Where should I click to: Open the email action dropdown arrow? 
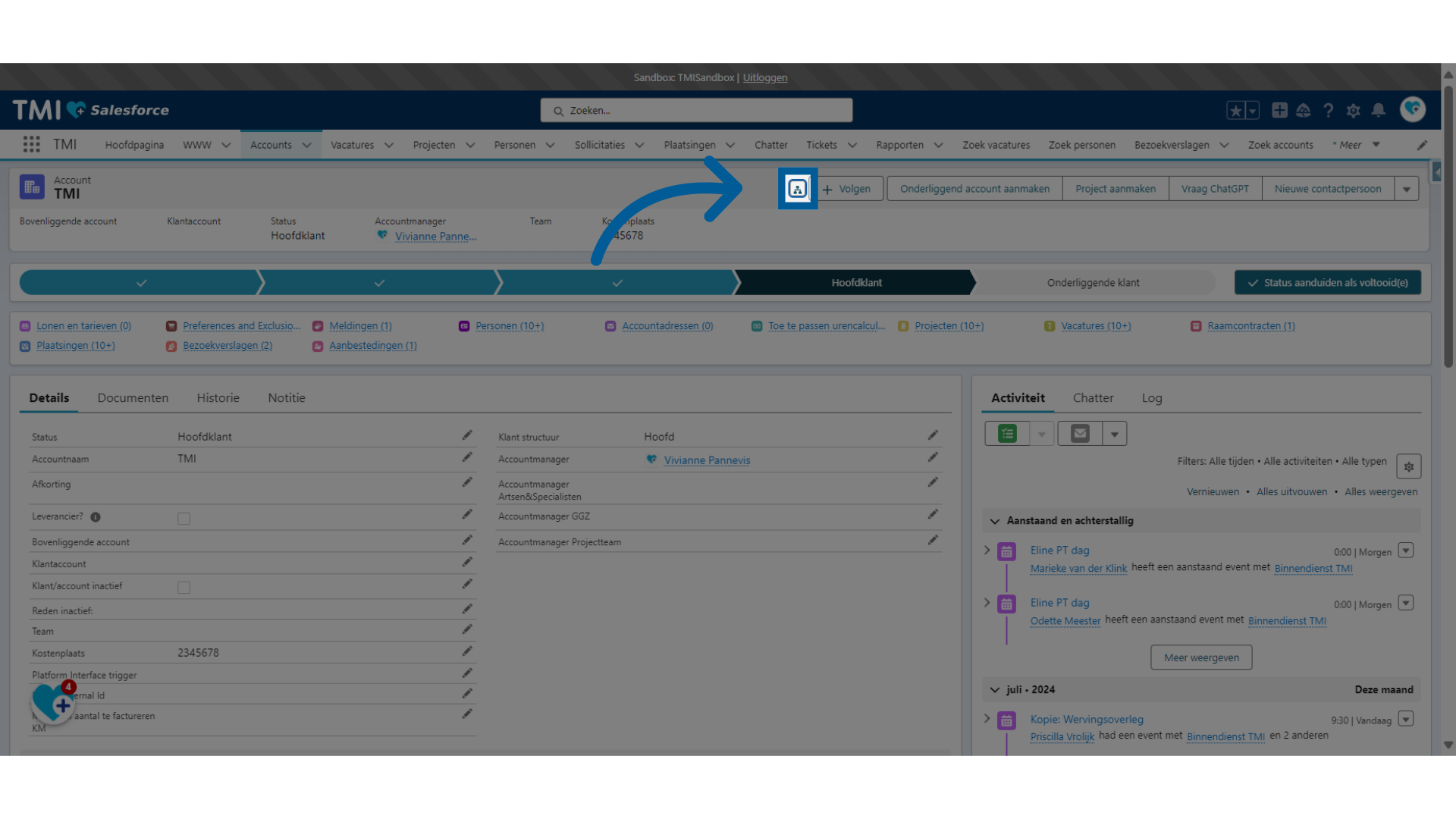[1115, 434]
